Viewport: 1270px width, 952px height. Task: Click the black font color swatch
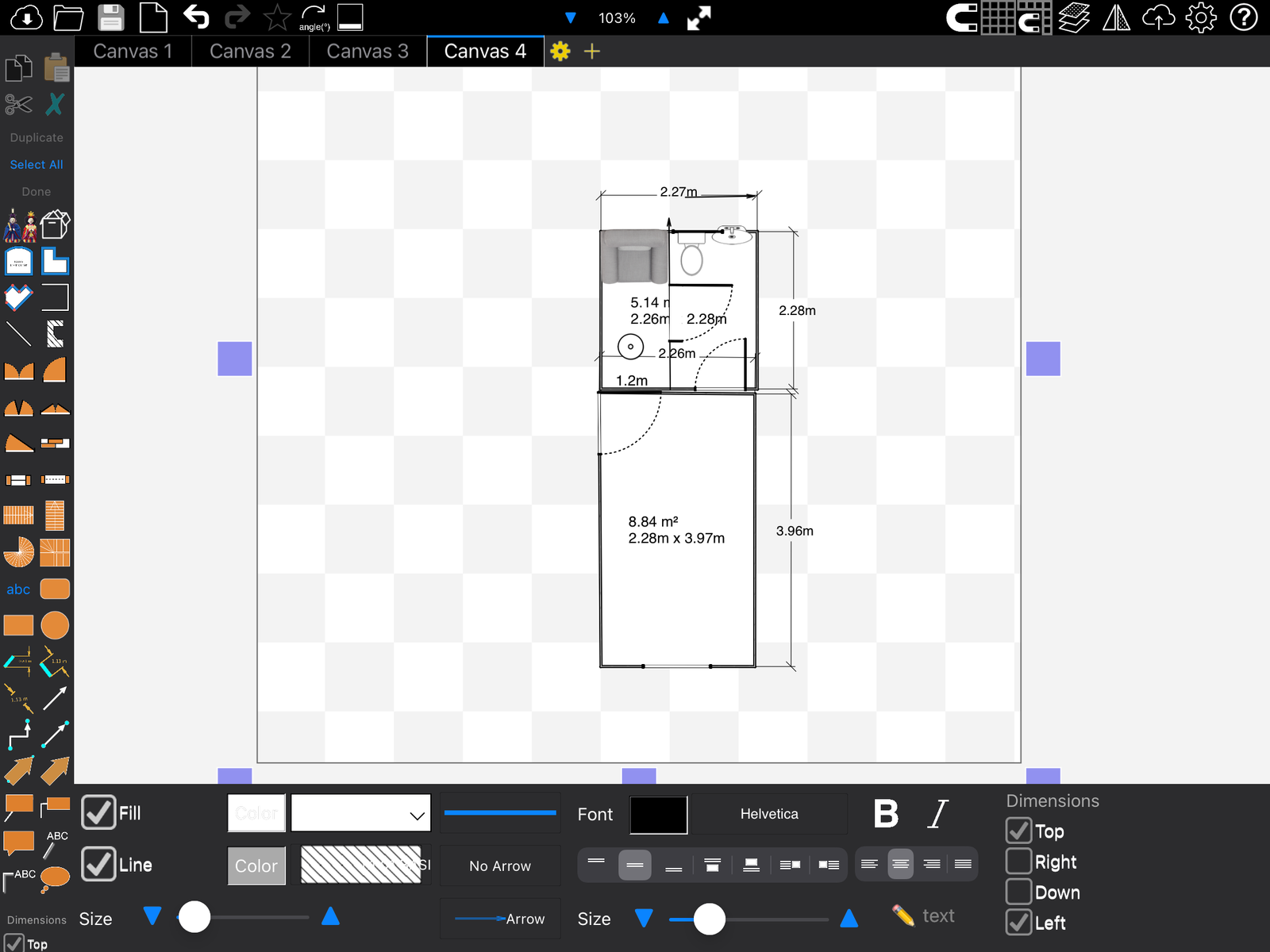click(658, 815)
